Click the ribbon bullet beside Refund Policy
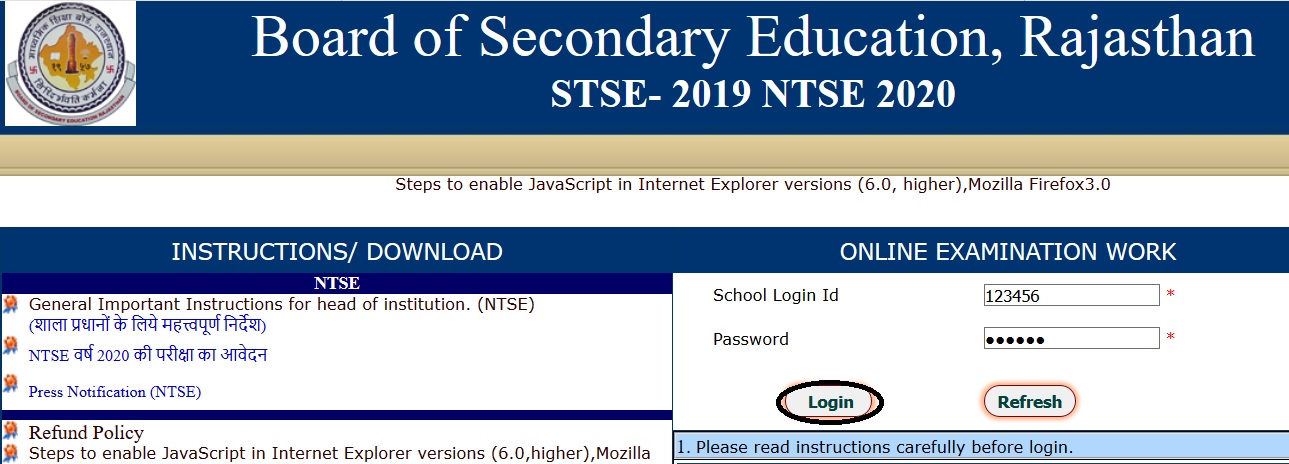 pos(11,431)
